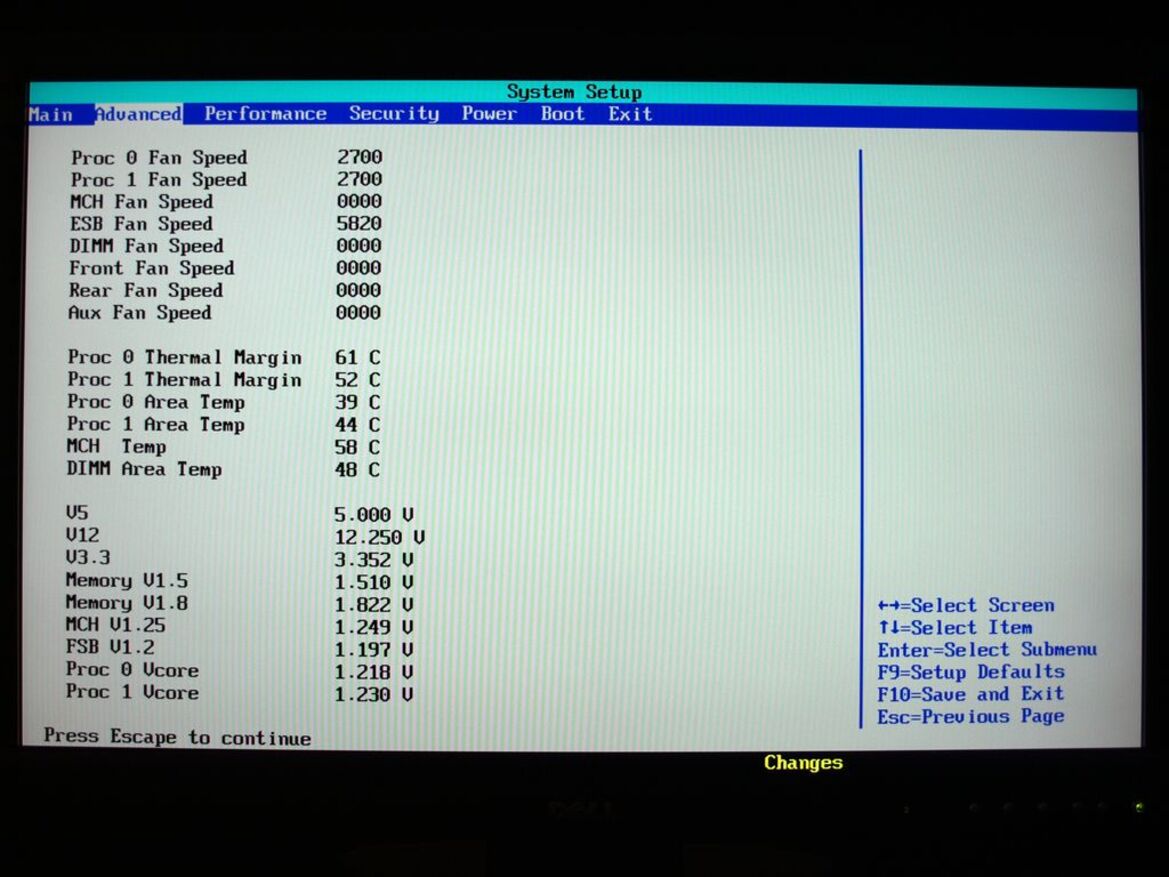
Task: Click the yellow Changes text
Action: tap(804, 762)
